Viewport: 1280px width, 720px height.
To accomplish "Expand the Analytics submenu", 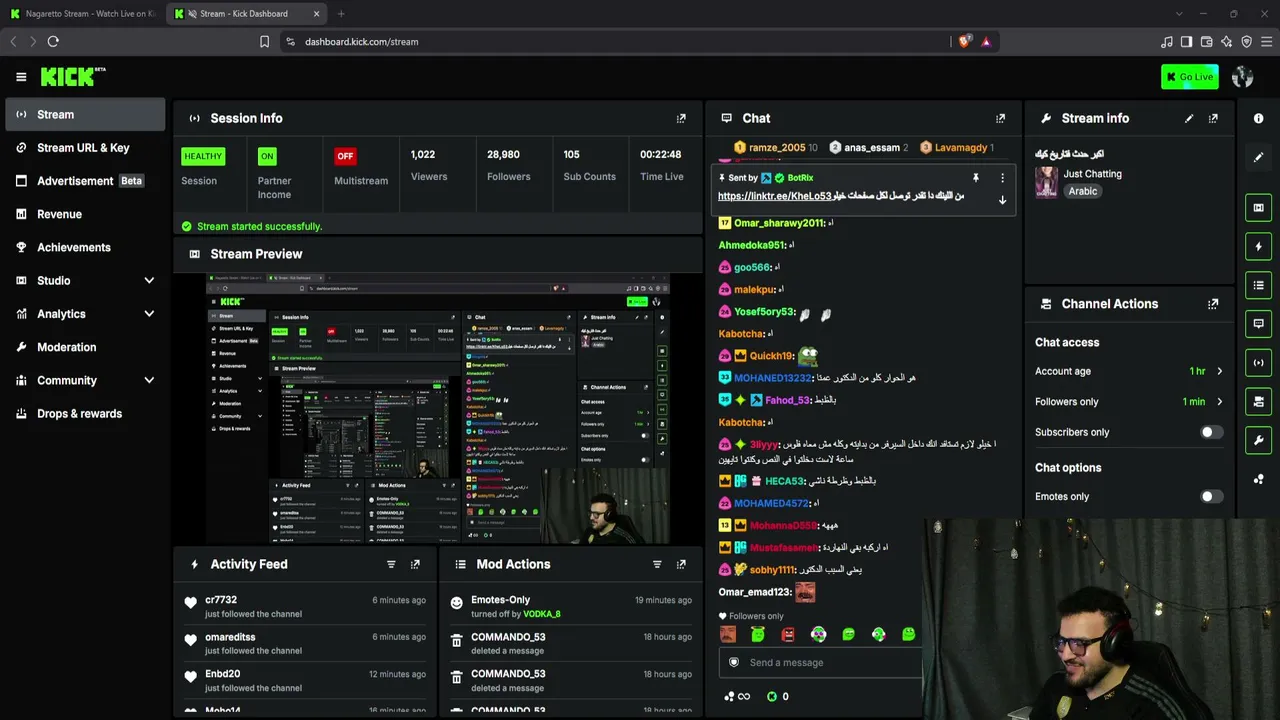I will 149,314.
